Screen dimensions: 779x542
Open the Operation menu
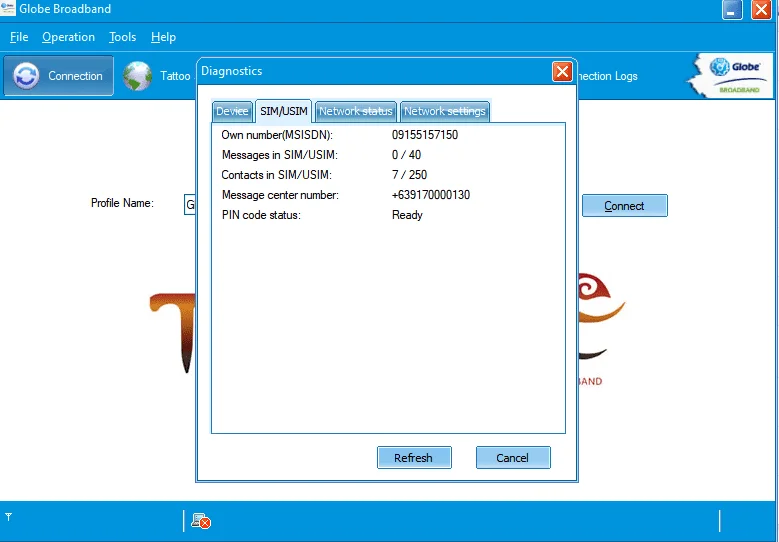tap(68, 37)
